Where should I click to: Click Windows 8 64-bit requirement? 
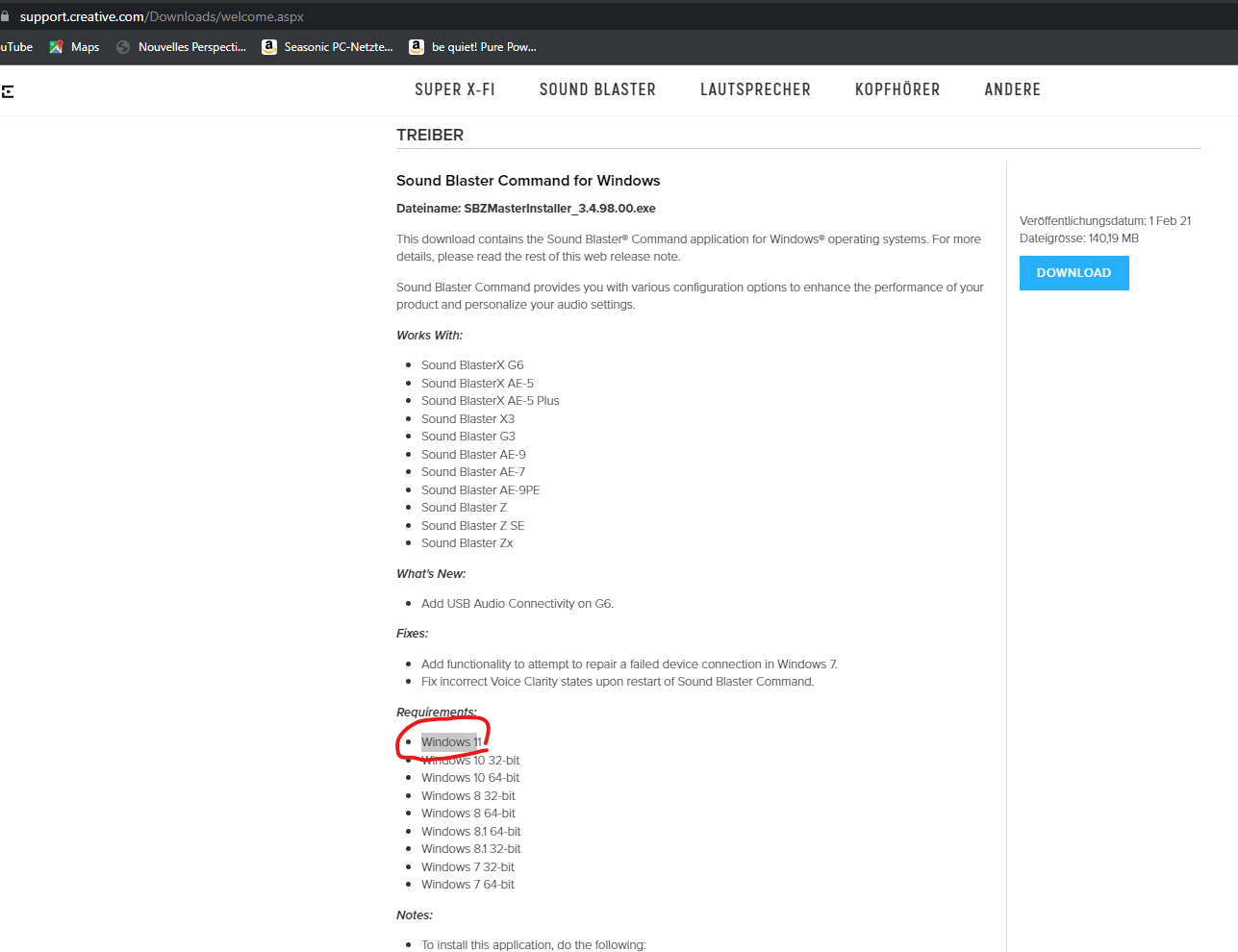(468, 814)
